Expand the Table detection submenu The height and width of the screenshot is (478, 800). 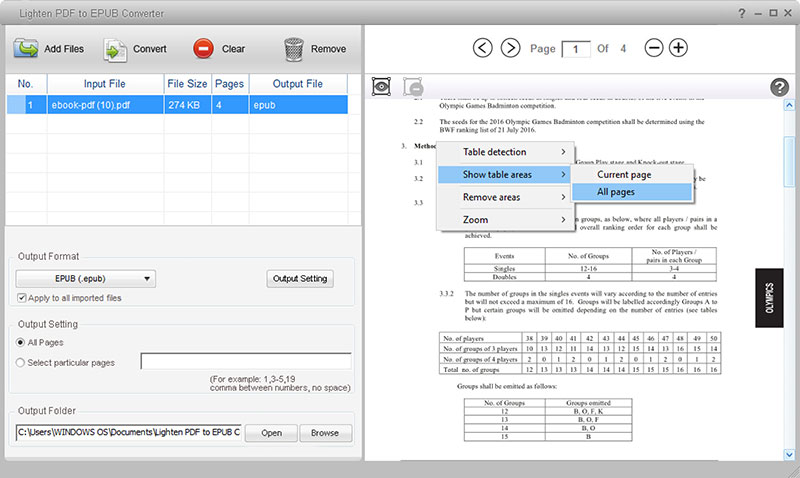coord(506,152)
